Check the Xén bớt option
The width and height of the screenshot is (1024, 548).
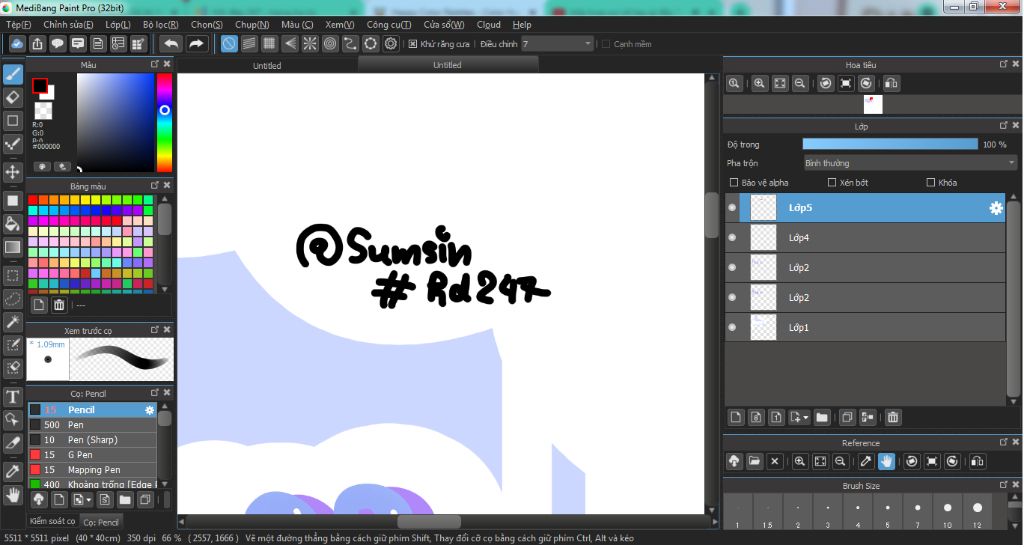(832, 183)
